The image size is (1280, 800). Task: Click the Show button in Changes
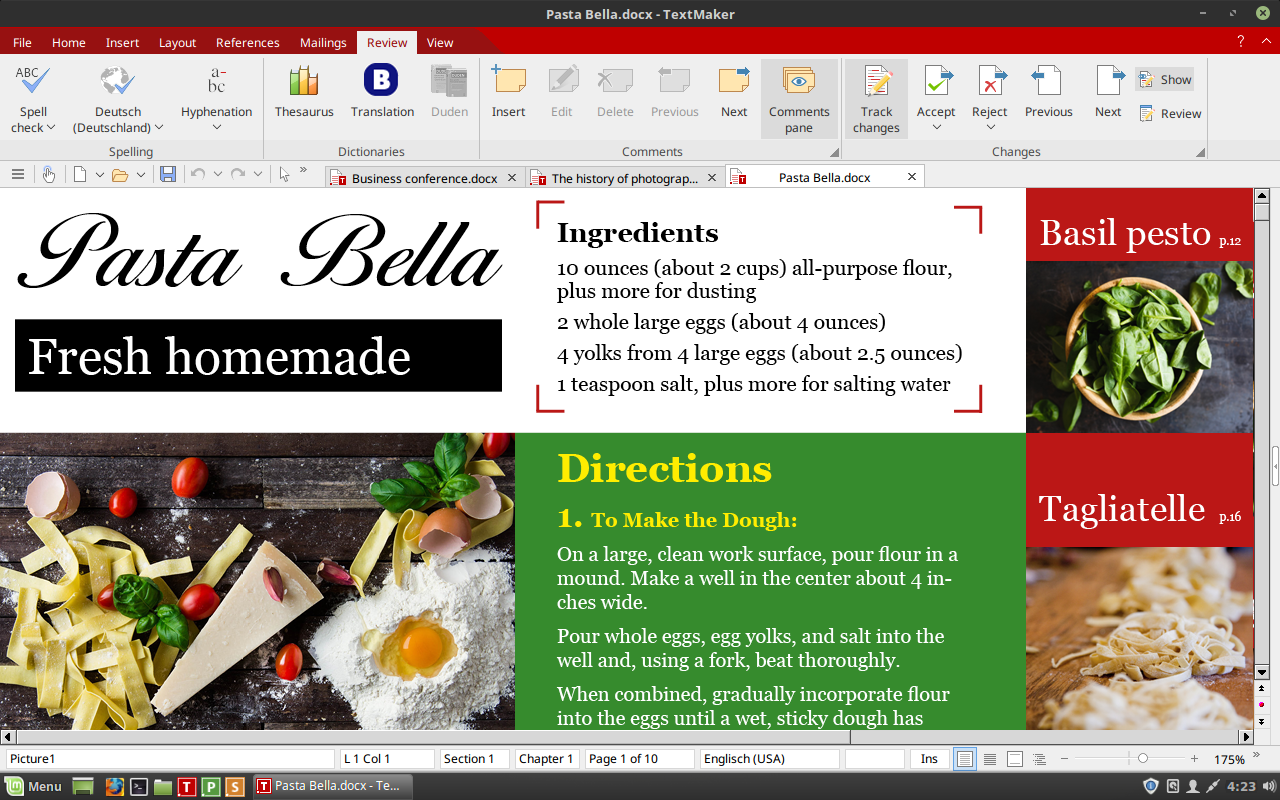point(1165,80)
